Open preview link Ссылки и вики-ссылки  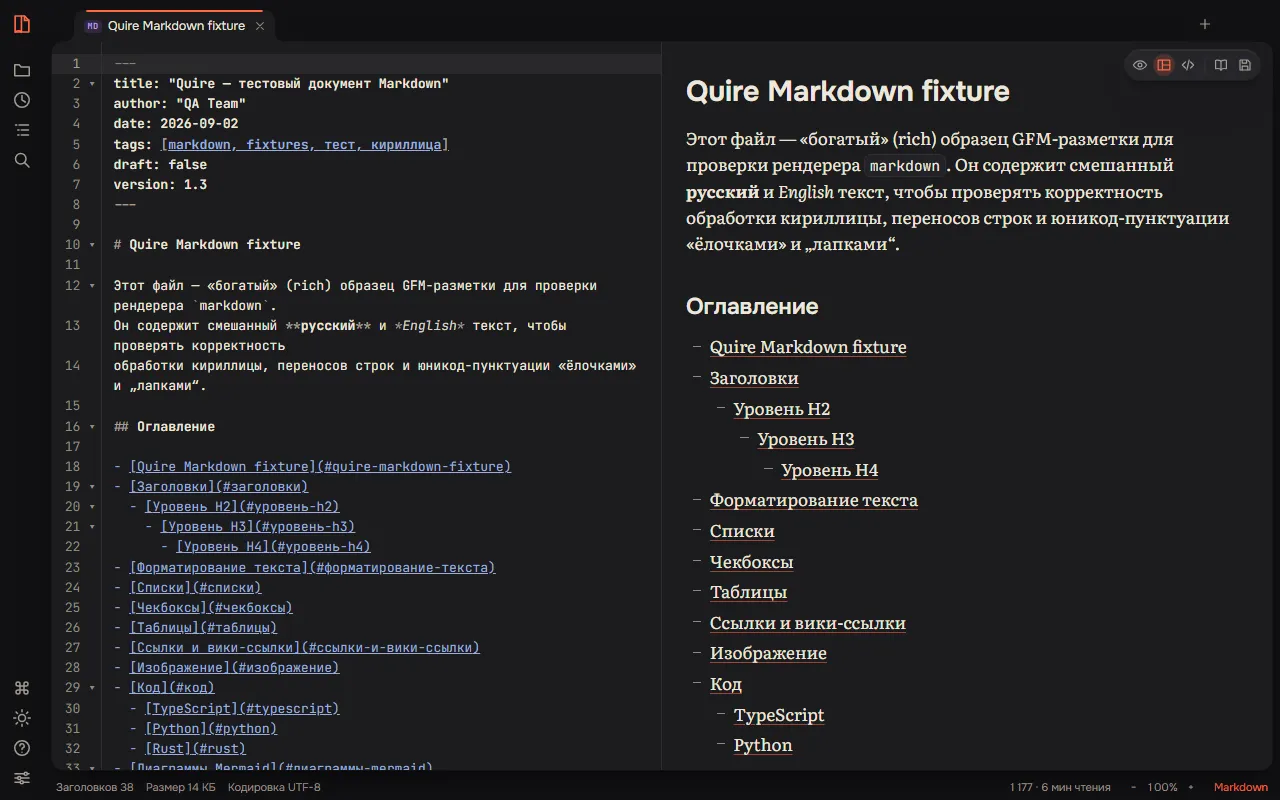[808, 623]
